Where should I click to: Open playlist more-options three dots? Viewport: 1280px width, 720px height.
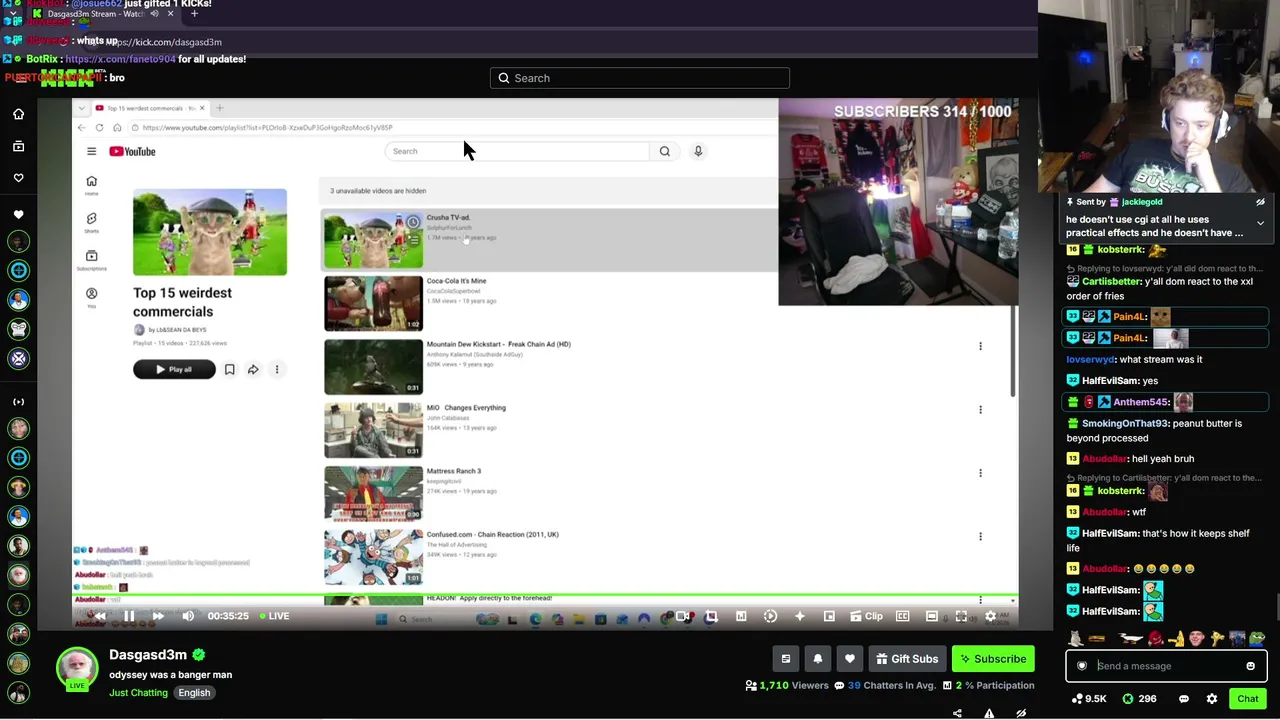[277, 370]
